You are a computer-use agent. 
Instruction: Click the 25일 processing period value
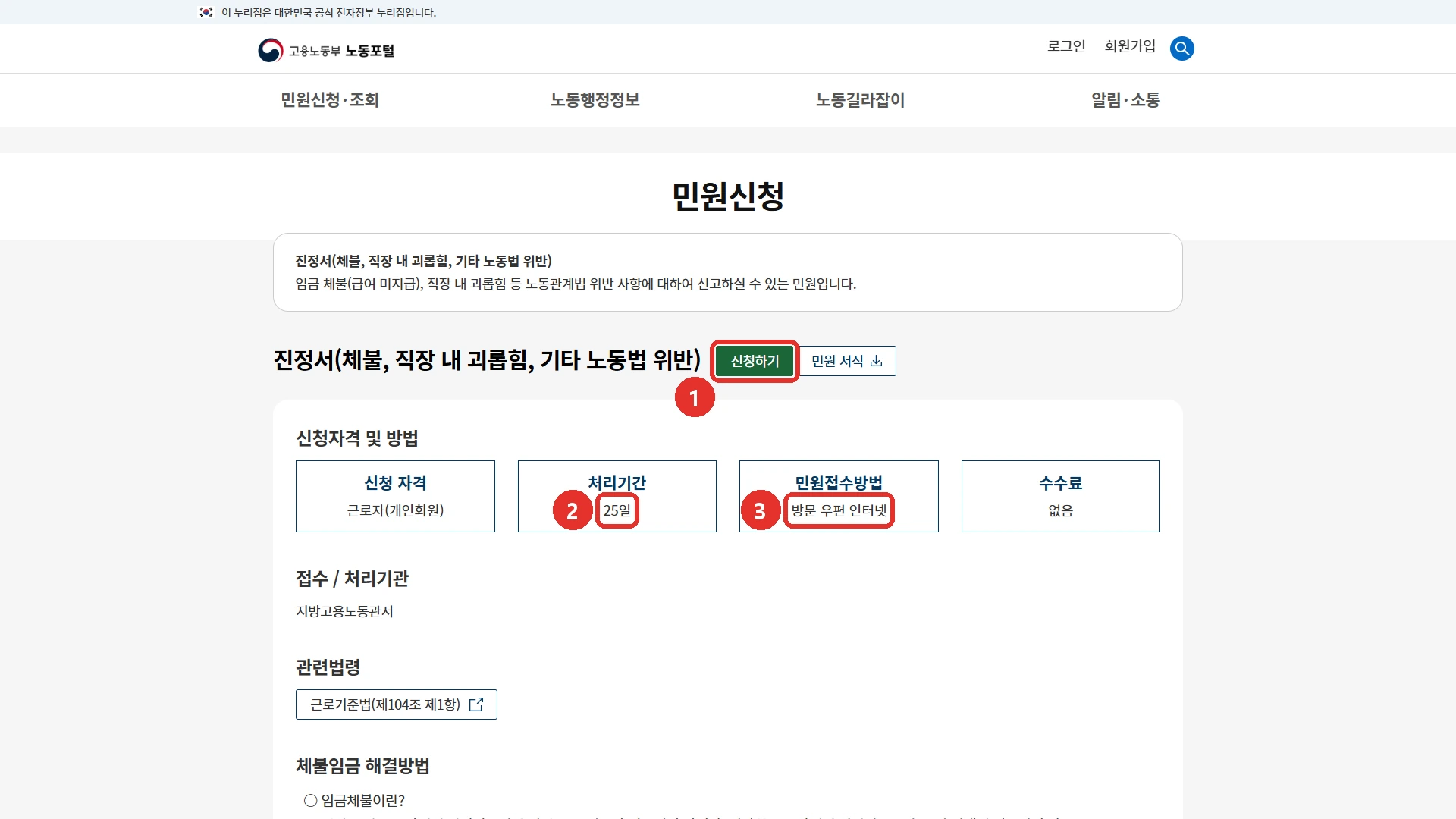(617, 510)
